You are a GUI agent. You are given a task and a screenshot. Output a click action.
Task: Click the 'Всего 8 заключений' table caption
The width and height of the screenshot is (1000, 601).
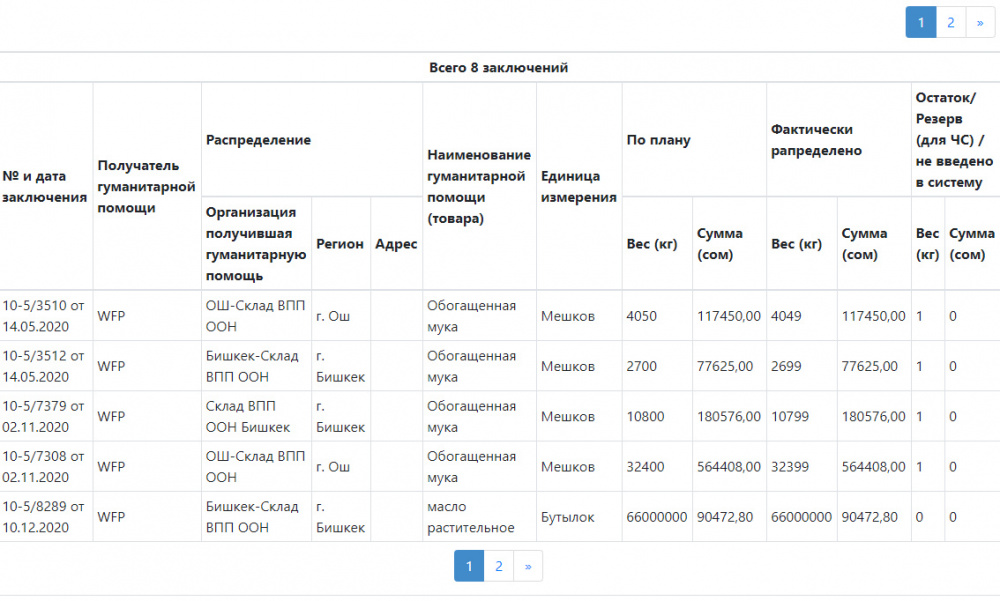point(499,68)
